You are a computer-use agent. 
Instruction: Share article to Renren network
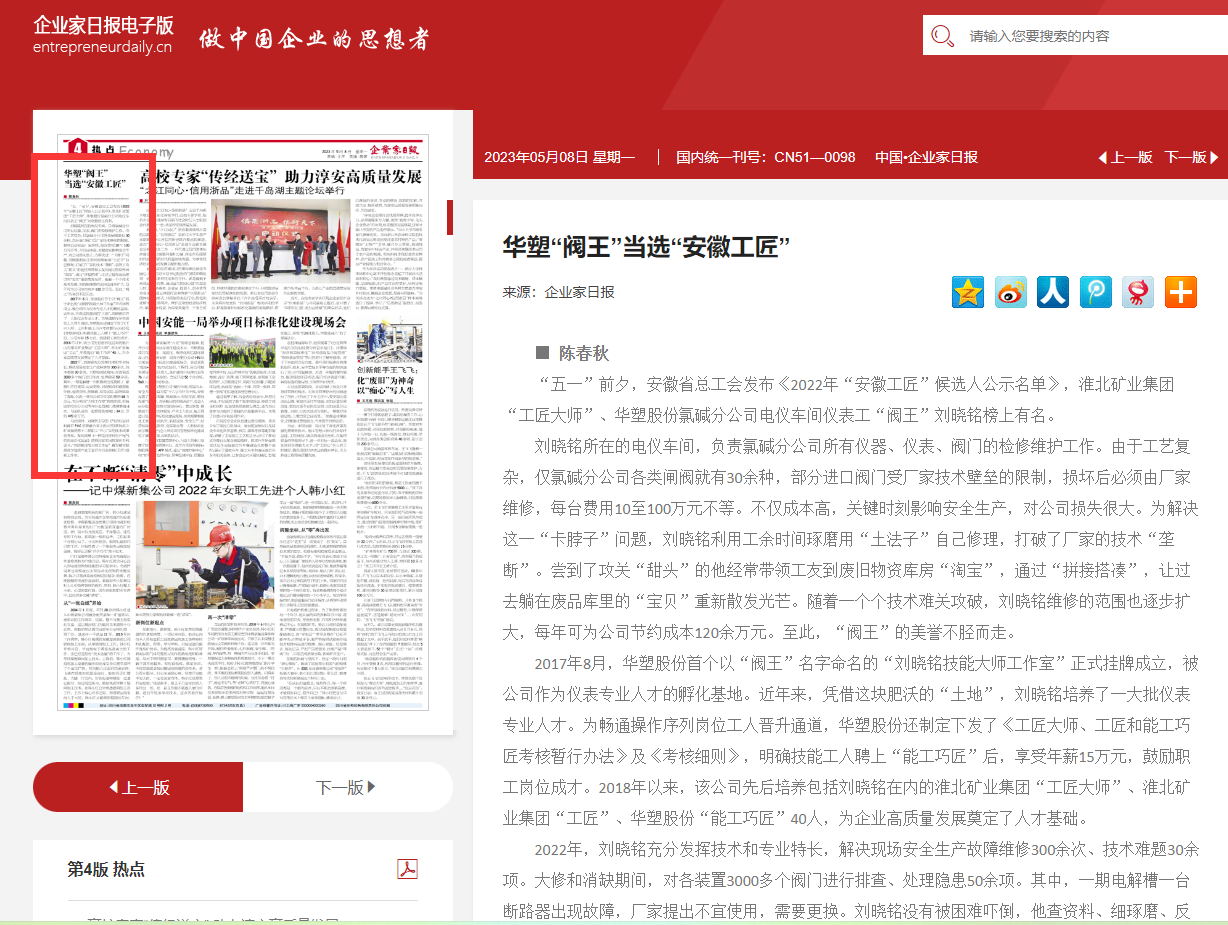coord(1053,292)
